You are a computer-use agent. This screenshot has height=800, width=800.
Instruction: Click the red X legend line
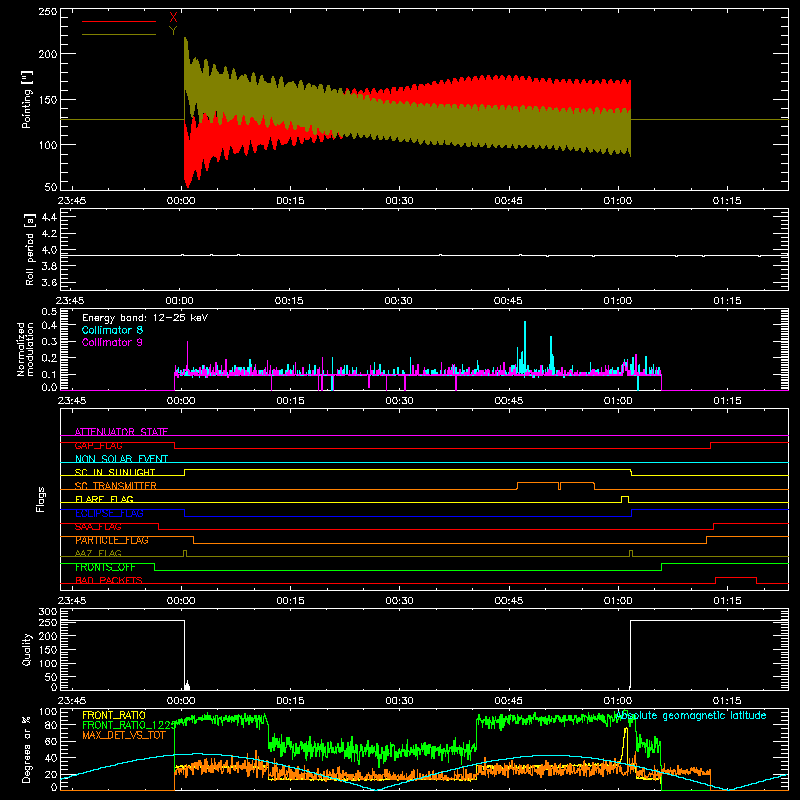(x=119, y=21)
